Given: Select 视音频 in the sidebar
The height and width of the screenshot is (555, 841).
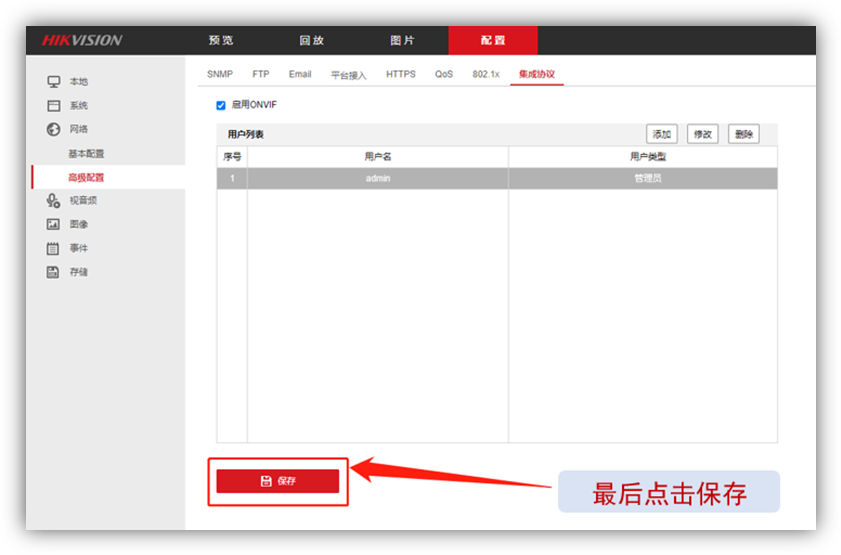Looking at the screenshot, I should 83,201.
